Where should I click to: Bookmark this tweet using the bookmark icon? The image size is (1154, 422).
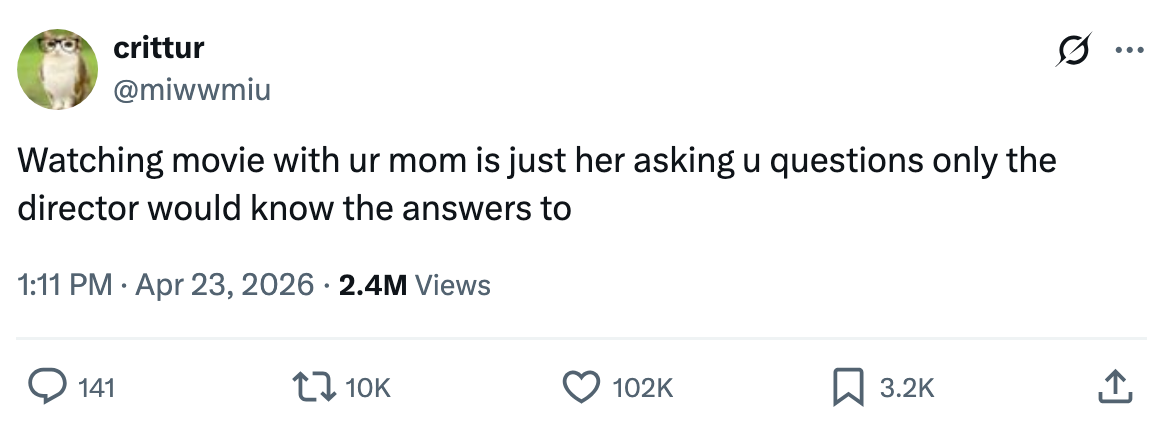tap(849, 387)
